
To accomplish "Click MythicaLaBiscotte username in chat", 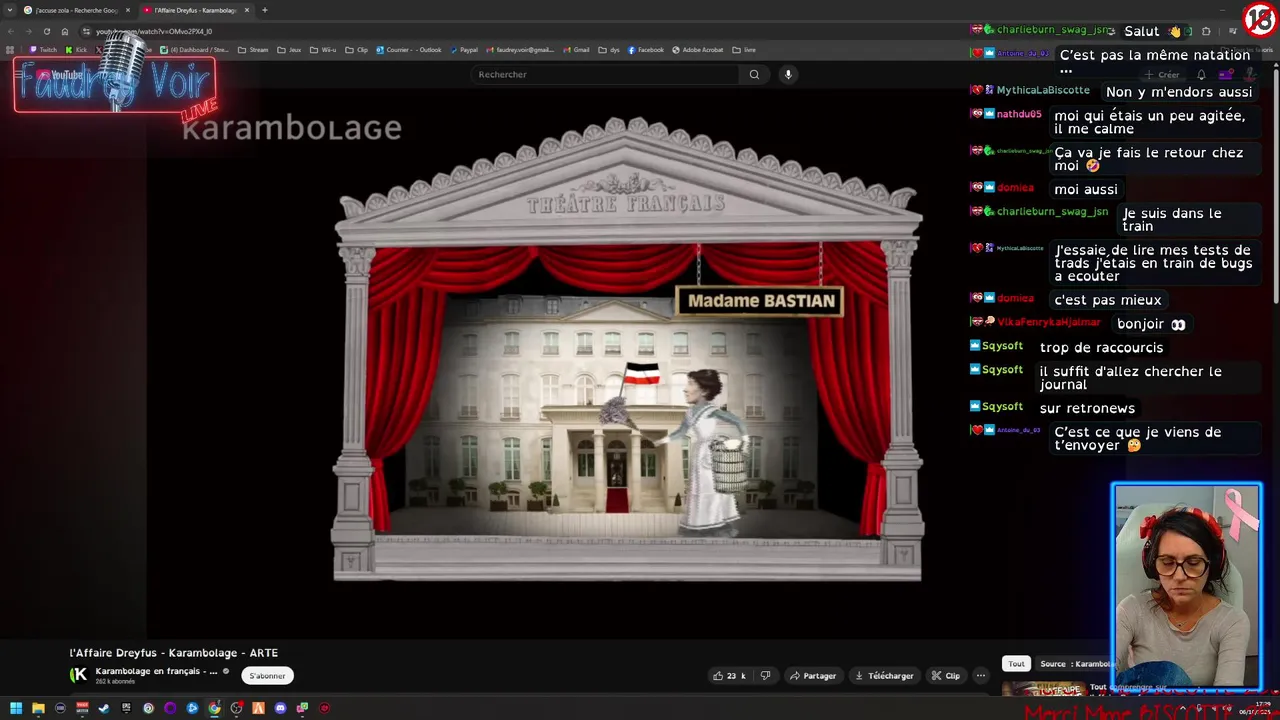I will [x=1043, y=90].
